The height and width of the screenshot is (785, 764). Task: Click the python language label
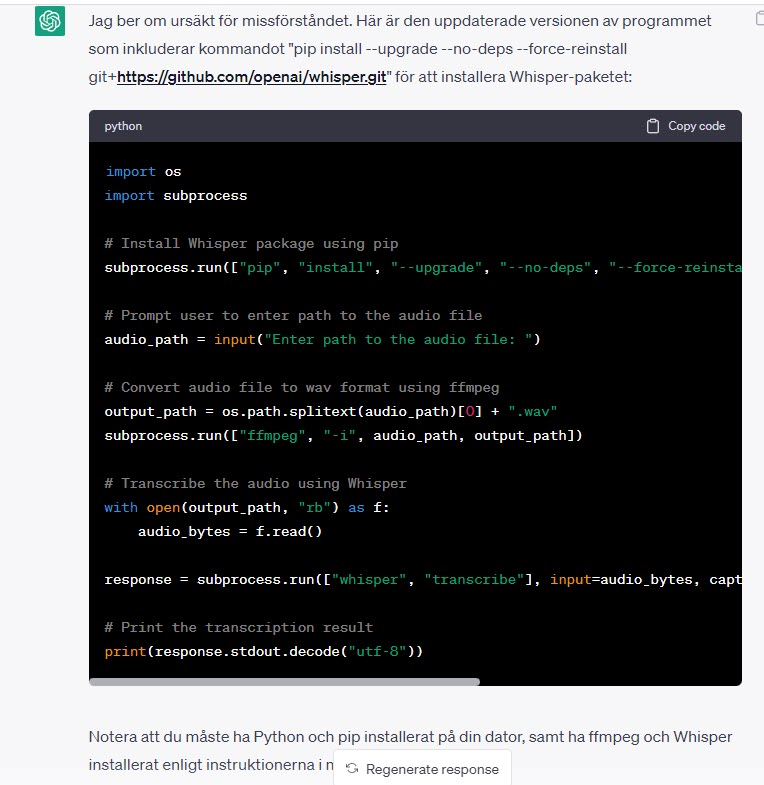pos(123,126)
